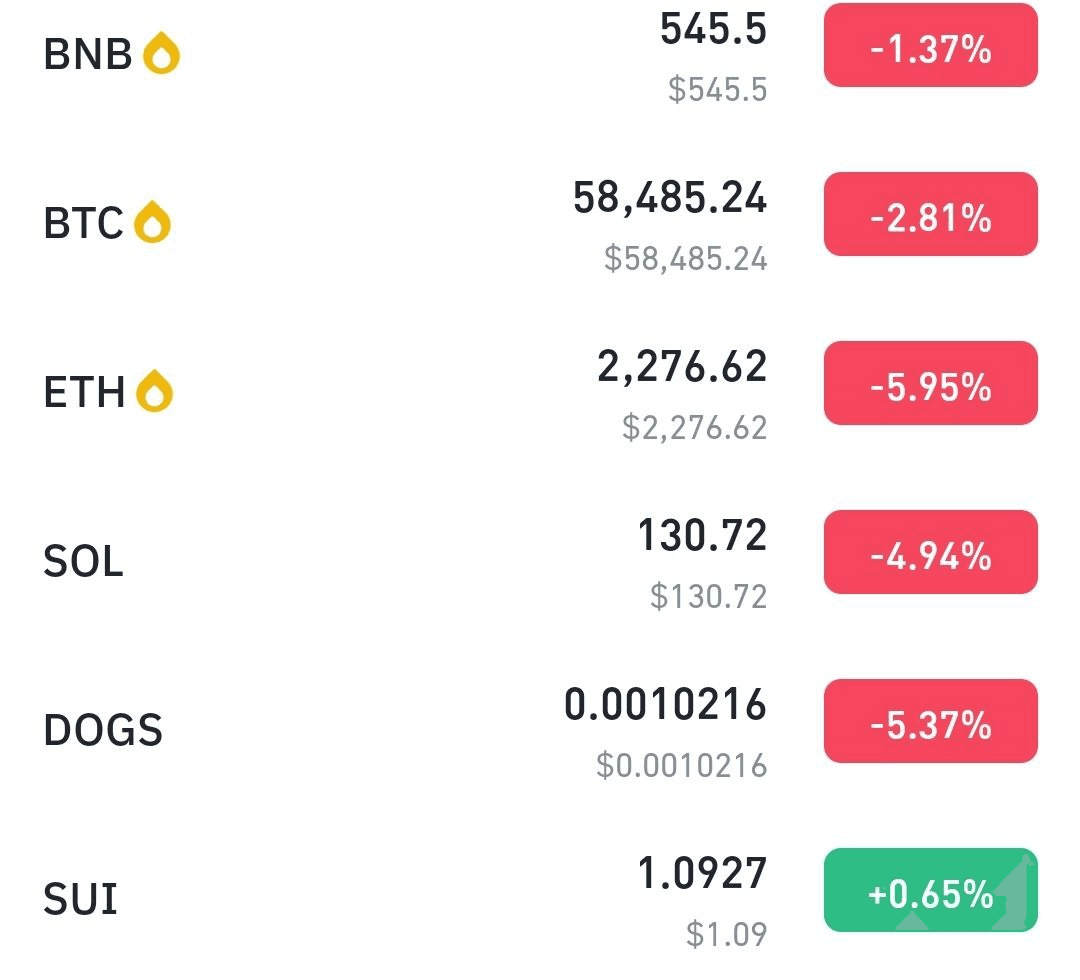Select the ETH ticker label

coord(84,392)
